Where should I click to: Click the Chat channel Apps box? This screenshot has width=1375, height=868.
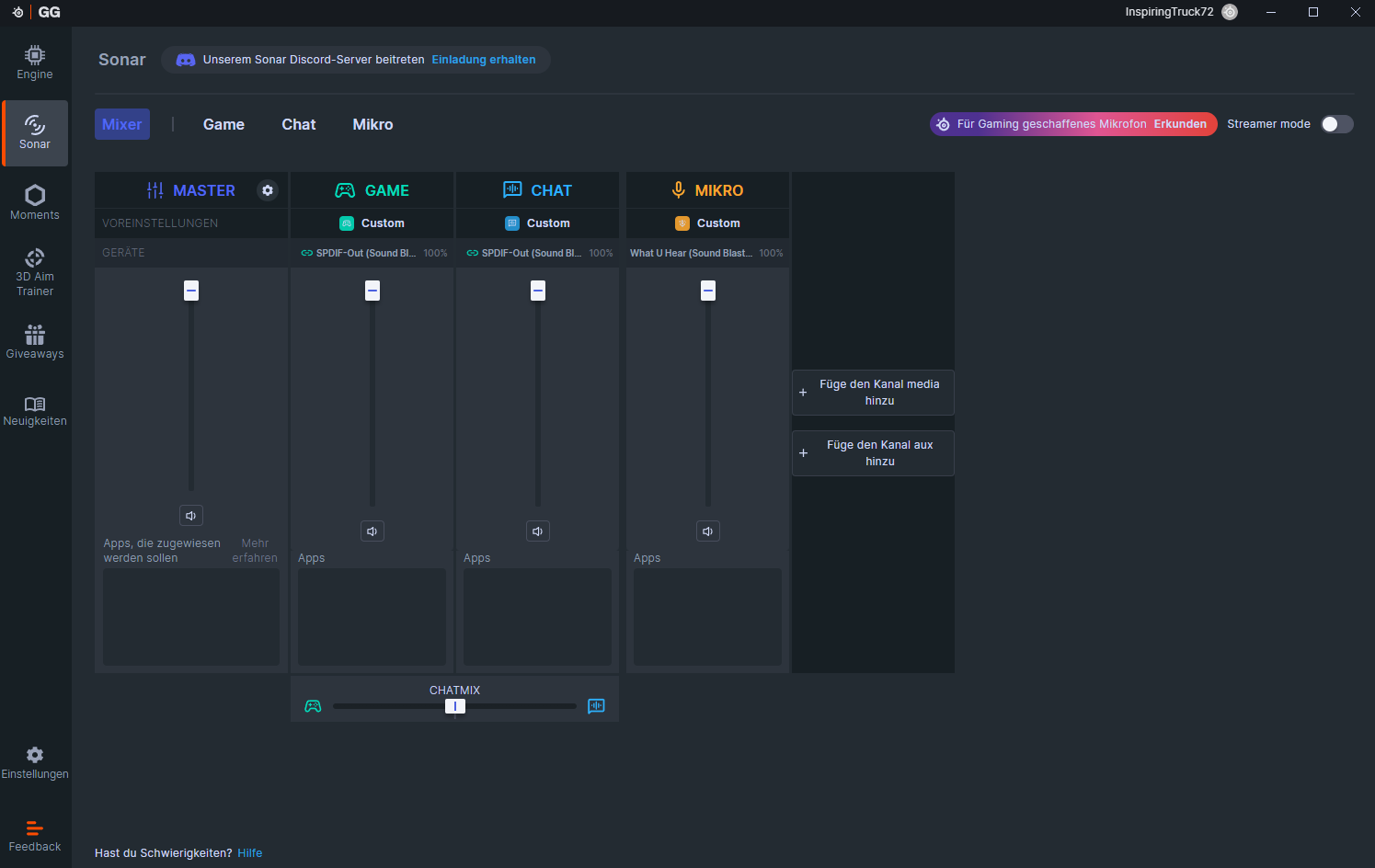click(537, 617)
